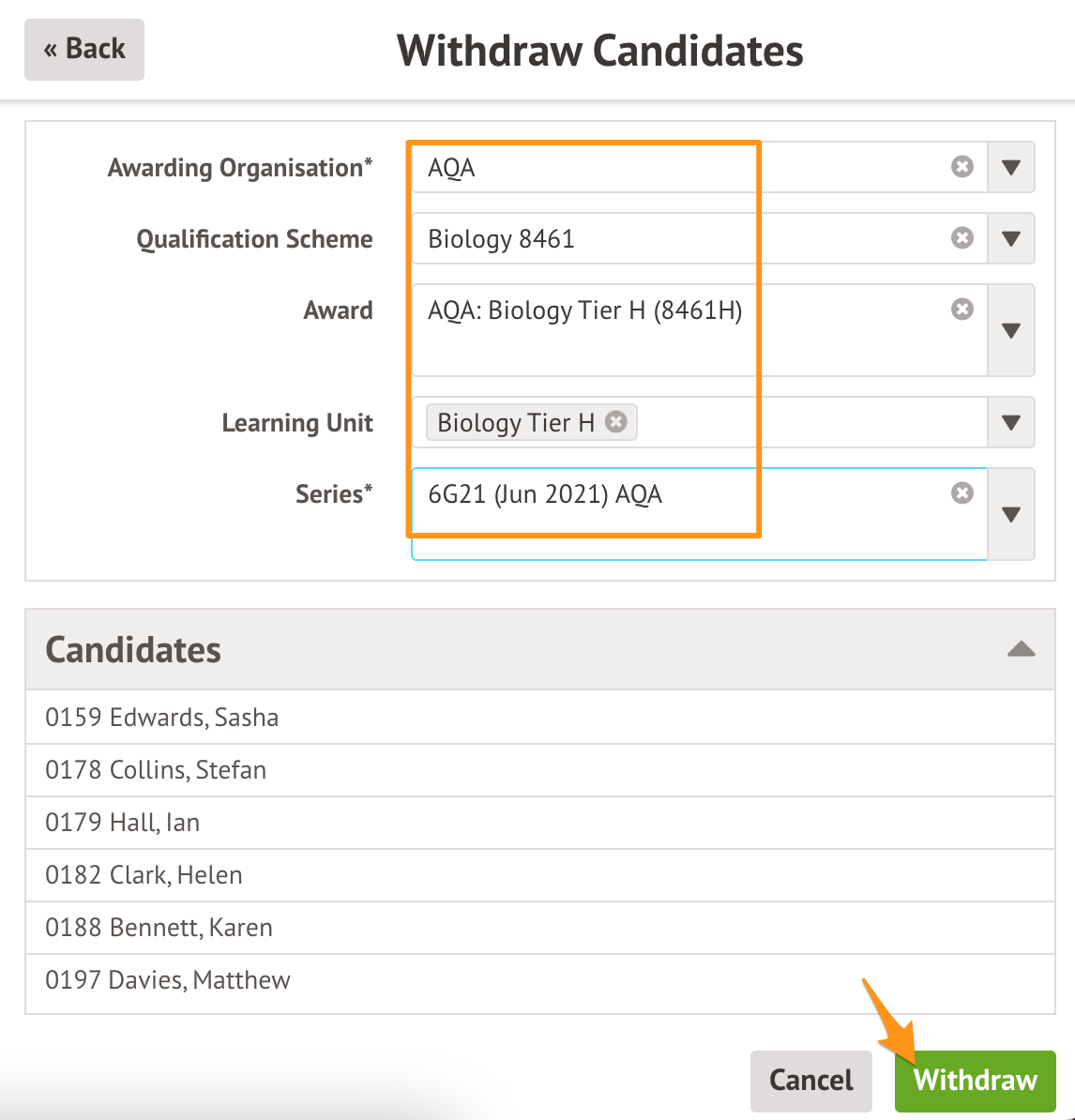Open the Qualification Scheme dropdown
Screen dimensions: 1075x1120
(1010, 239)
